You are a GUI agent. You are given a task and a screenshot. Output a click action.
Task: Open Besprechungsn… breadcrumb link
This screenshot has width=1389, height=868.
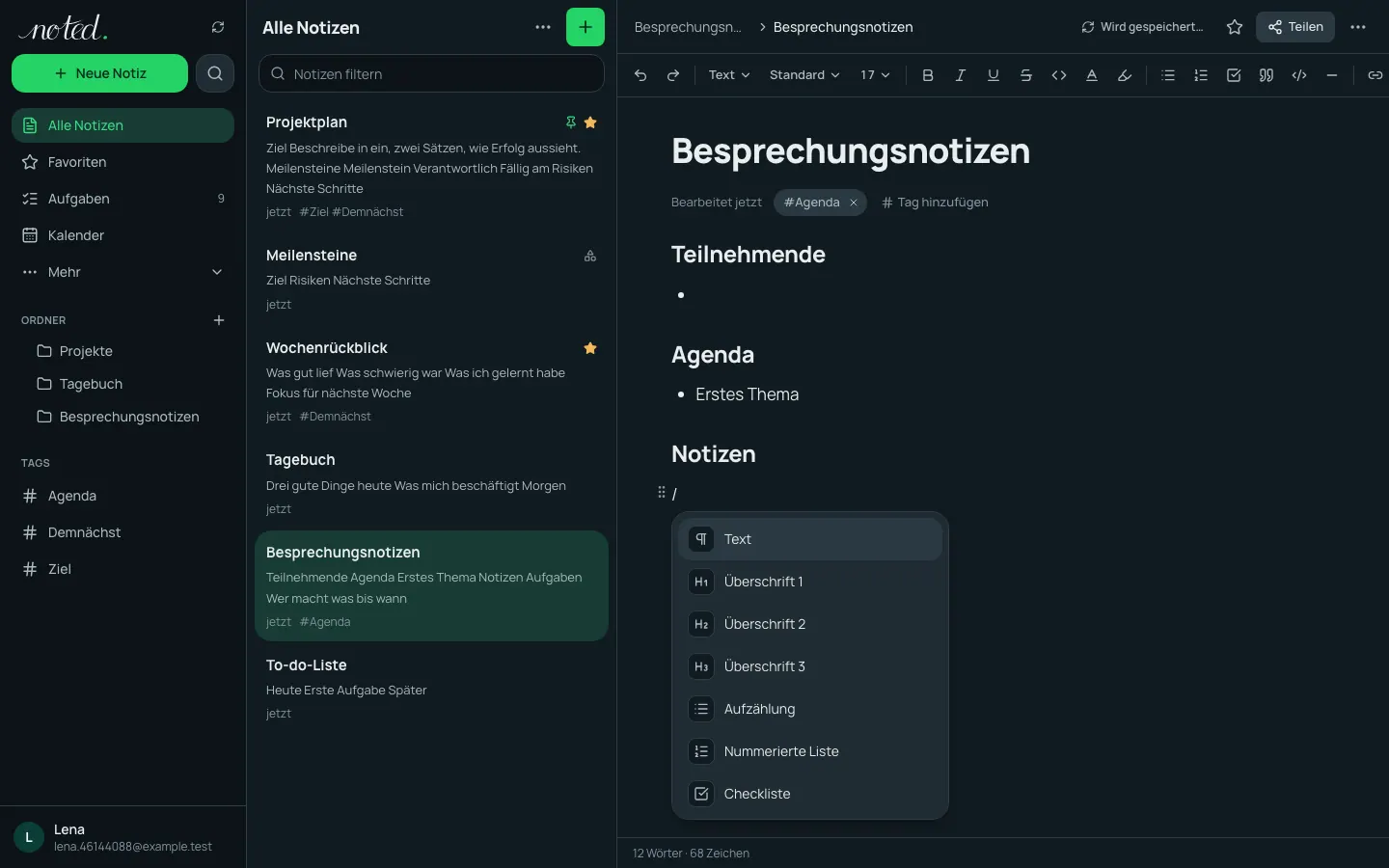(x=688, y=27)
